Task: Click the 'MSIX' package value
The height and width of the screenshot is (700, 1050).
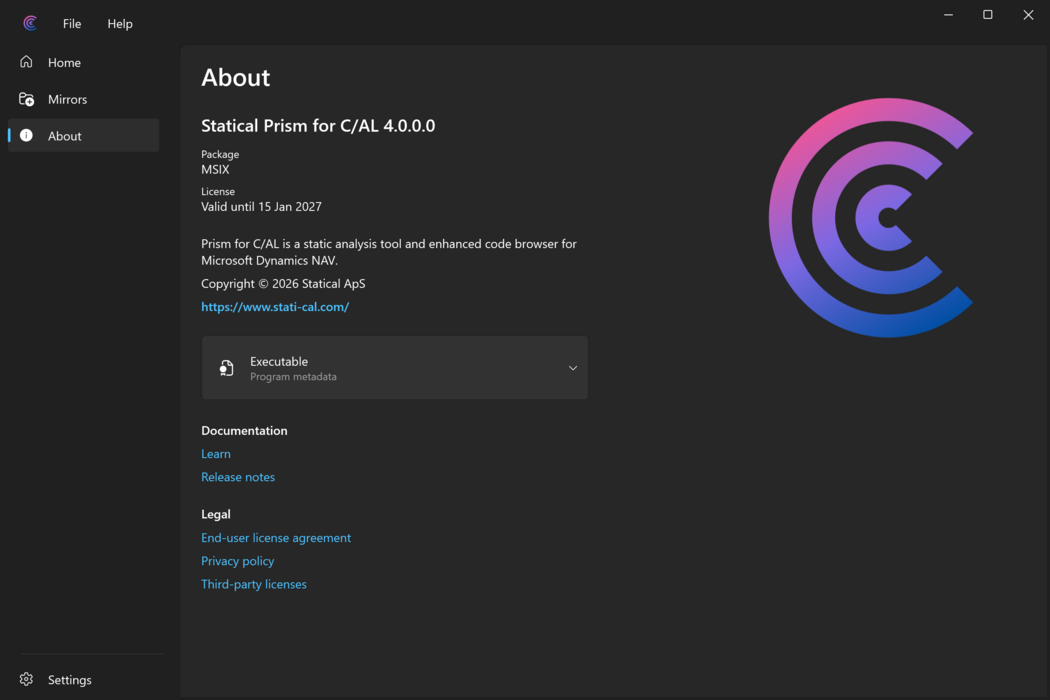Action: click(x=215, y=169)
